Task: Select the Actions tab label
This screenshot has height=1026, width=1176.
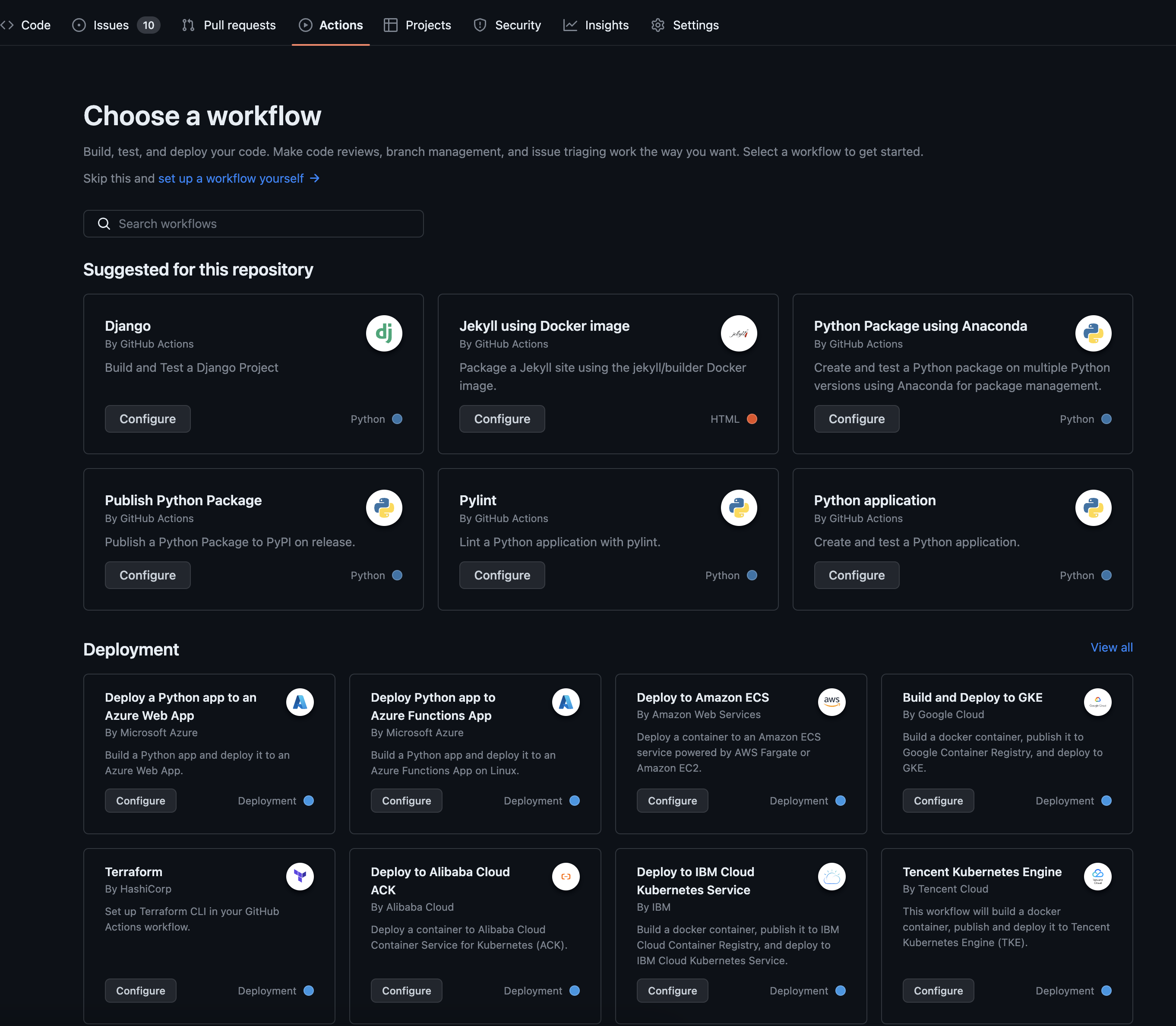Action: (341, 25)
